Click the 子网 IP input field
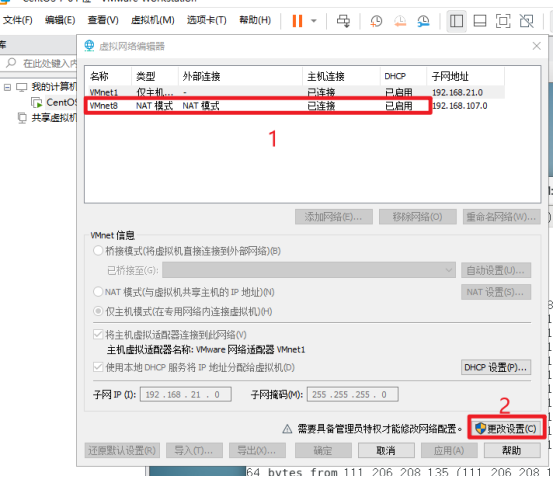This screenshot has width=554, height=477. pyautogui.click(x=186, y=394)
